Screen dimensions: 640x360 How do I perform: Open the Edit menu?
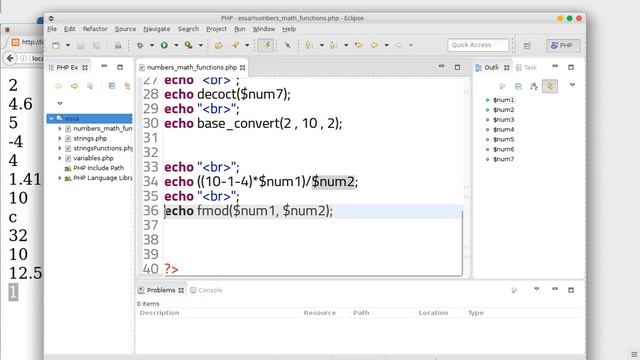coord(69,29)
